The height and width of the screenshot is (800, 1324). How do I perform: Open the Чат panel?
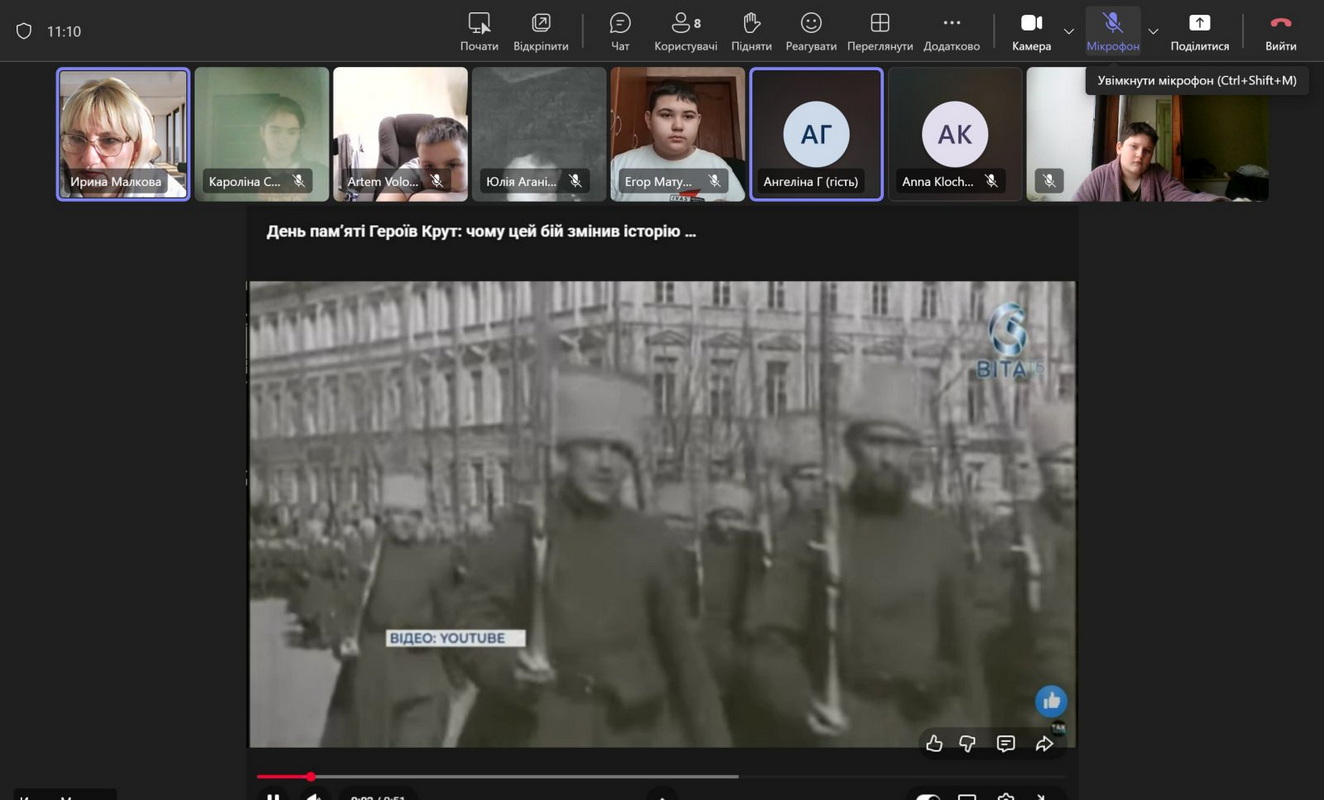coord(620,31)
